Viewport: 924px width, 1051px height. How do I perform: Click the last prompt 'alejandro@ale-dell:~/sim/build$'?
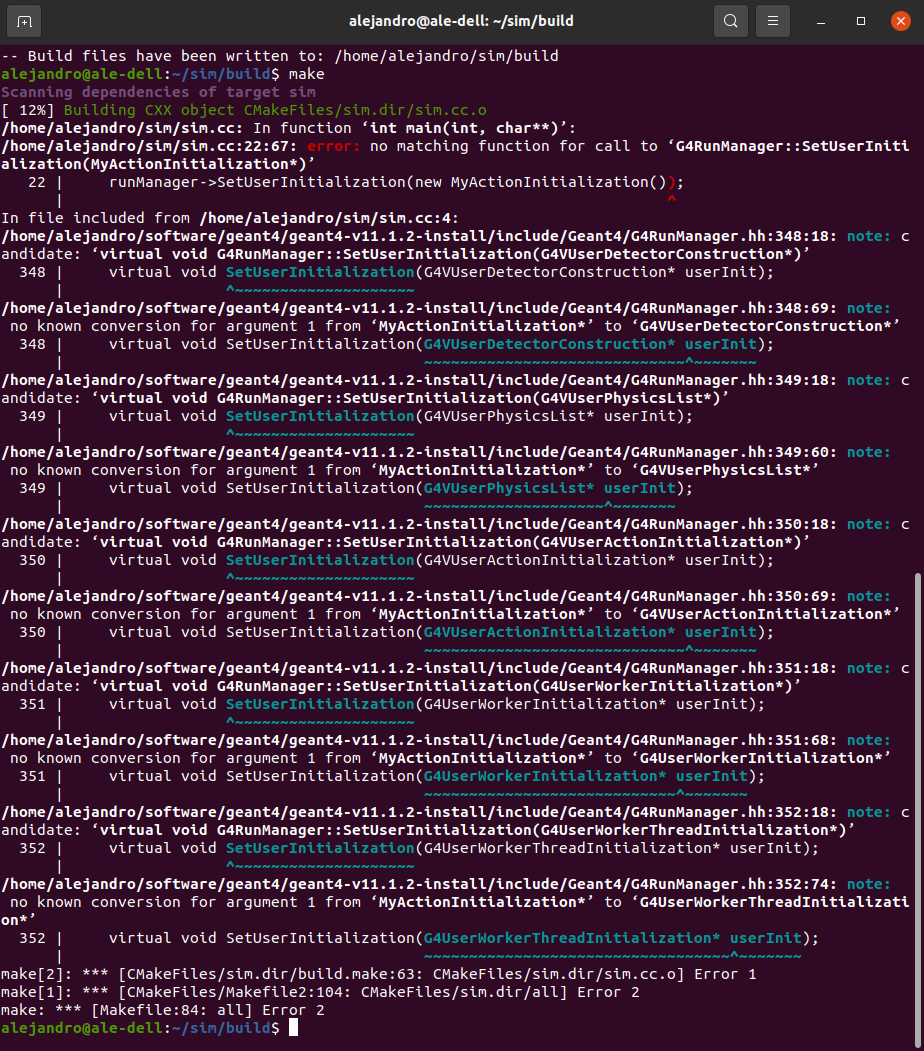(141, 1028)
